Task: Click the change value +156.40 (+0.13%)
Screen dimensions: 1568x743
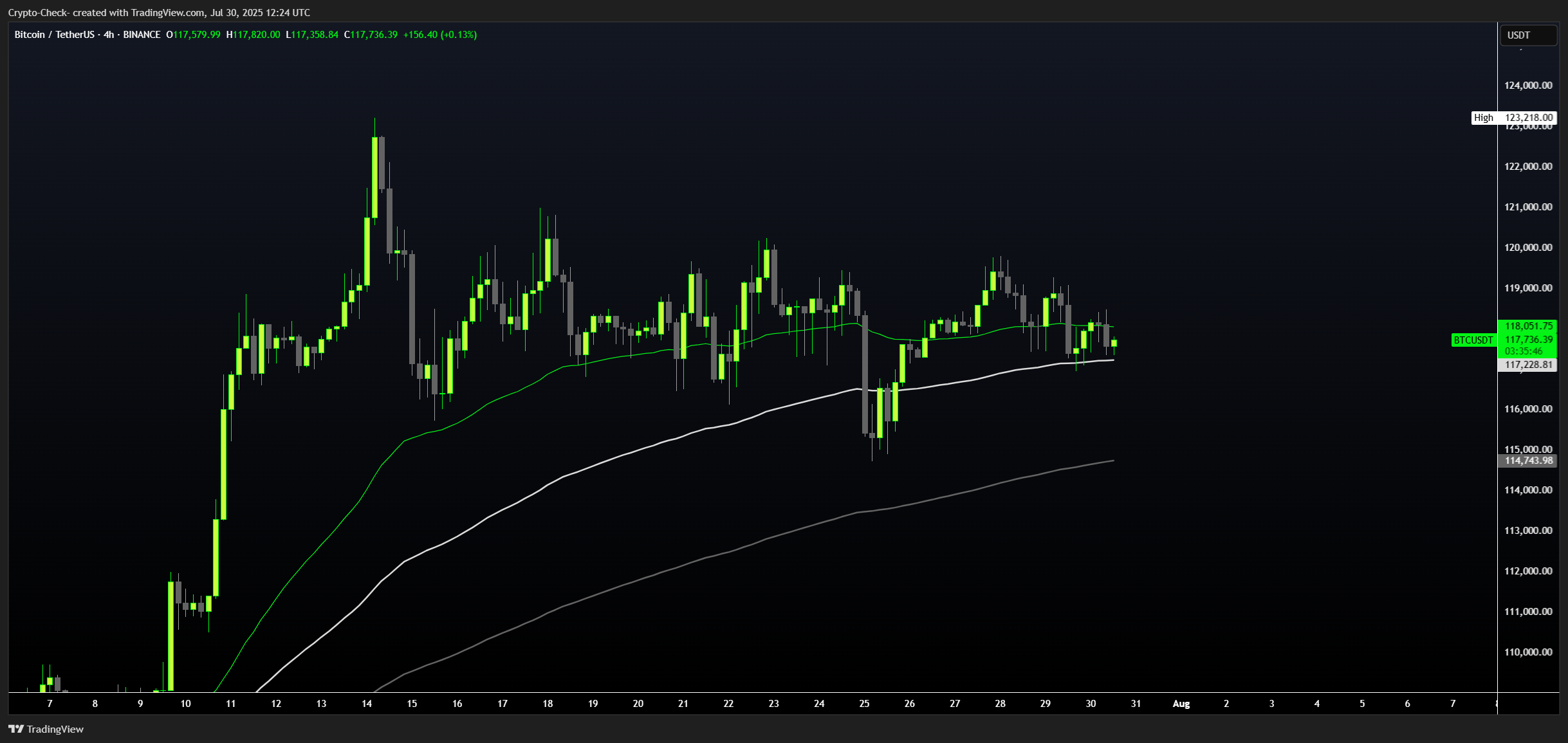Action: tap(440, 35)
